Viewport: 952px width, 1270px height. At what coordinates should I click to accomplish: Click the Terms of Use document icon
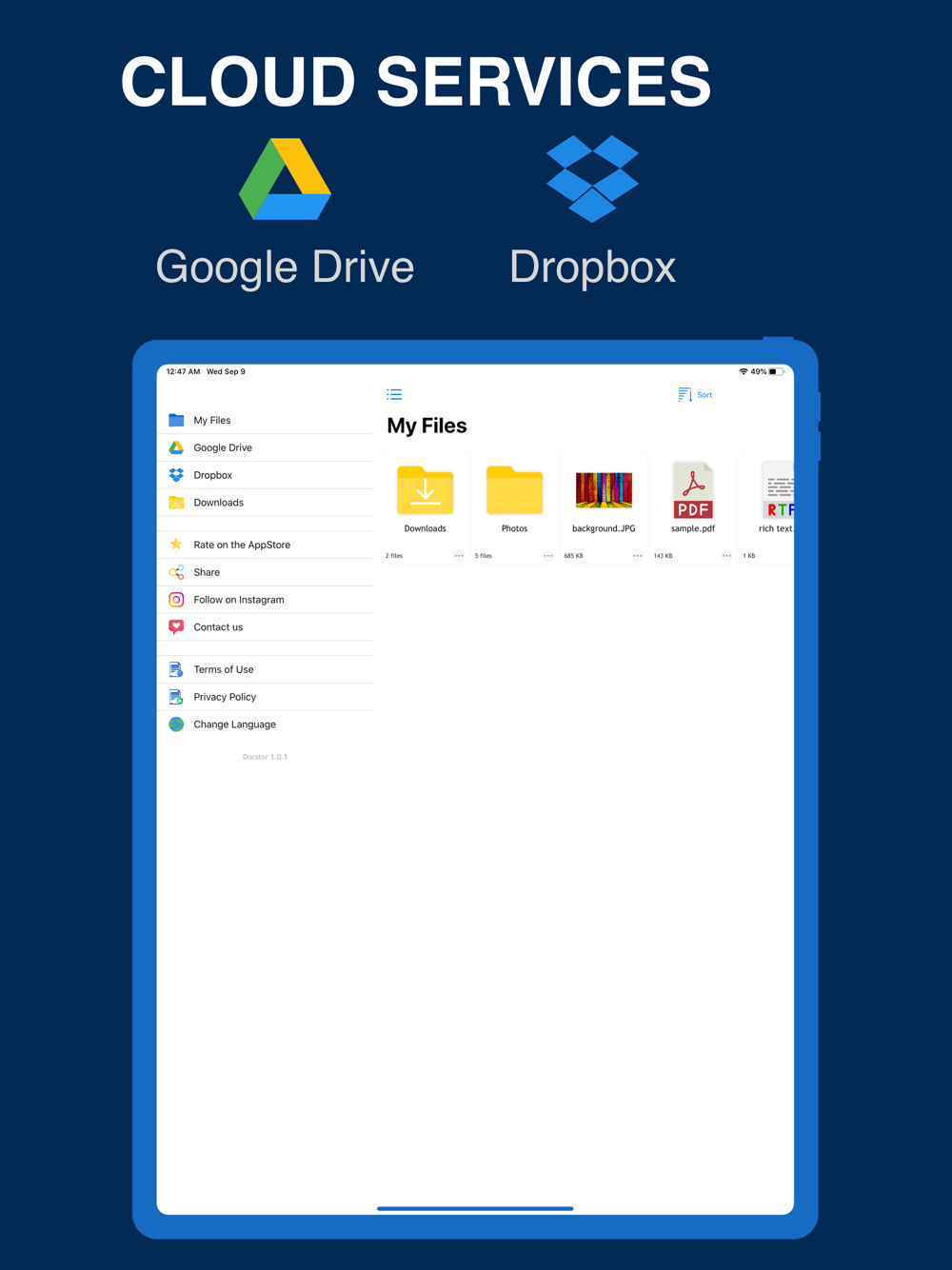(176, 669)
